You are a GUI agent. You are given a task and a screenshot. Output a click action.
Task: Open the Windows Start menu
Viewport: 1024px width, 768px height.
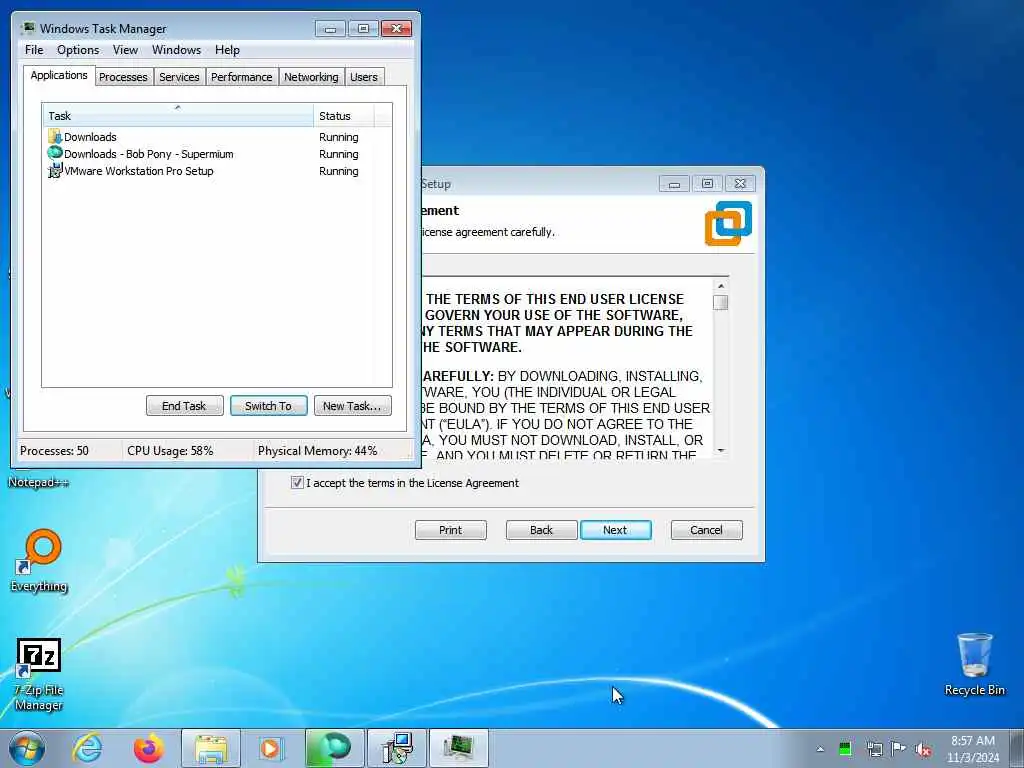[x=27, y=748]
